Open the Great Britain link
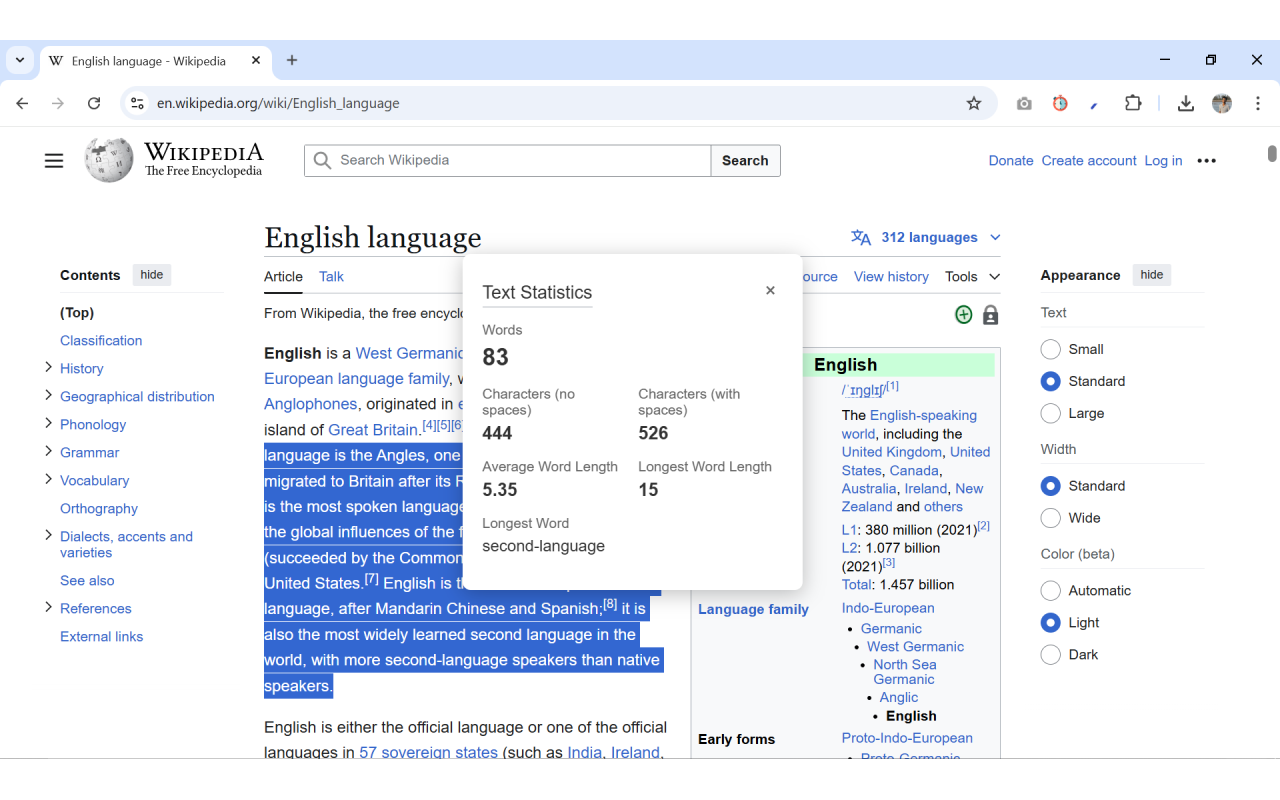 (x=373, y=430)
